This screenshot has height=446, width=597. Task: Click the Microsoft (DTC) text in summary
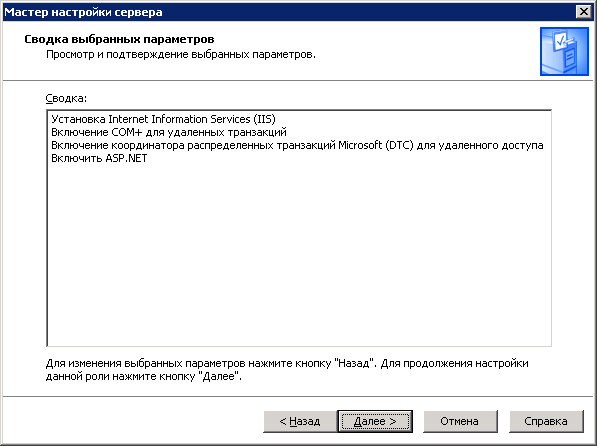click(x=376, y=145)
